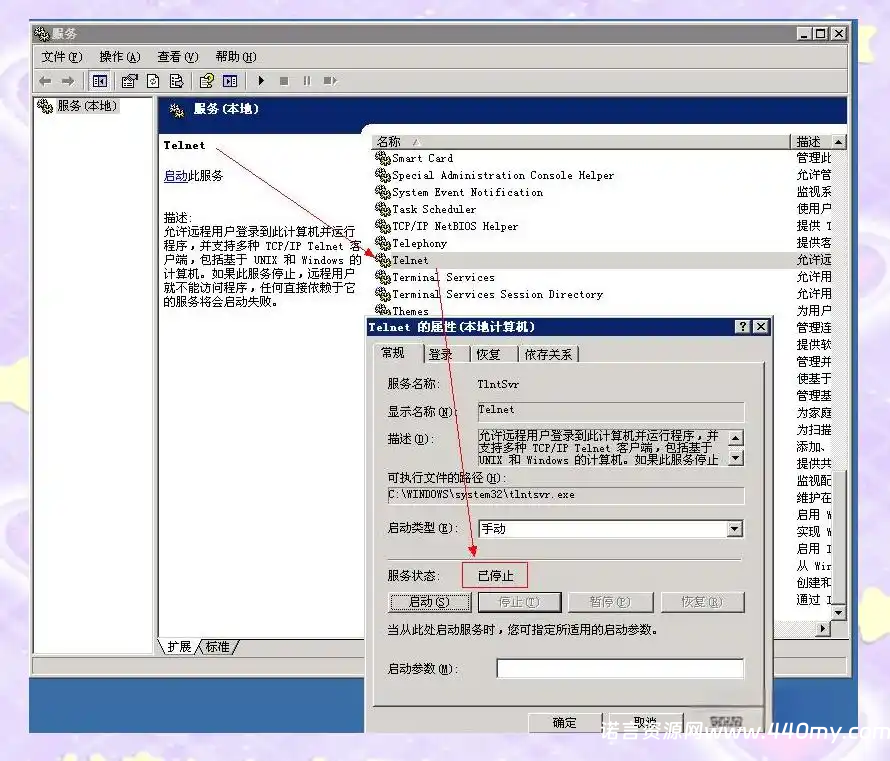890x761 pixels.
Task: Click the 暂停(P) button
Action: click(610, 602)
